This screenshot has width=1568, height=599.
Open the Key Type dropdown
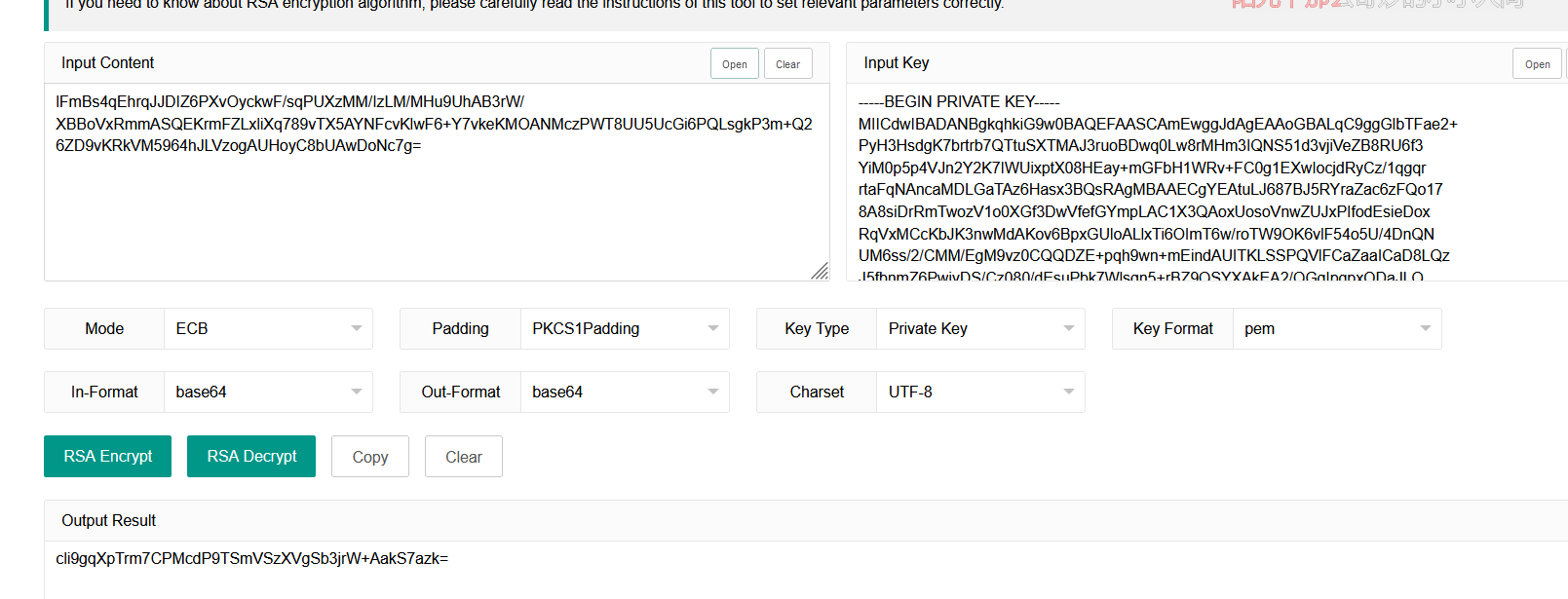pyautogui.click(x=980, y=328)
